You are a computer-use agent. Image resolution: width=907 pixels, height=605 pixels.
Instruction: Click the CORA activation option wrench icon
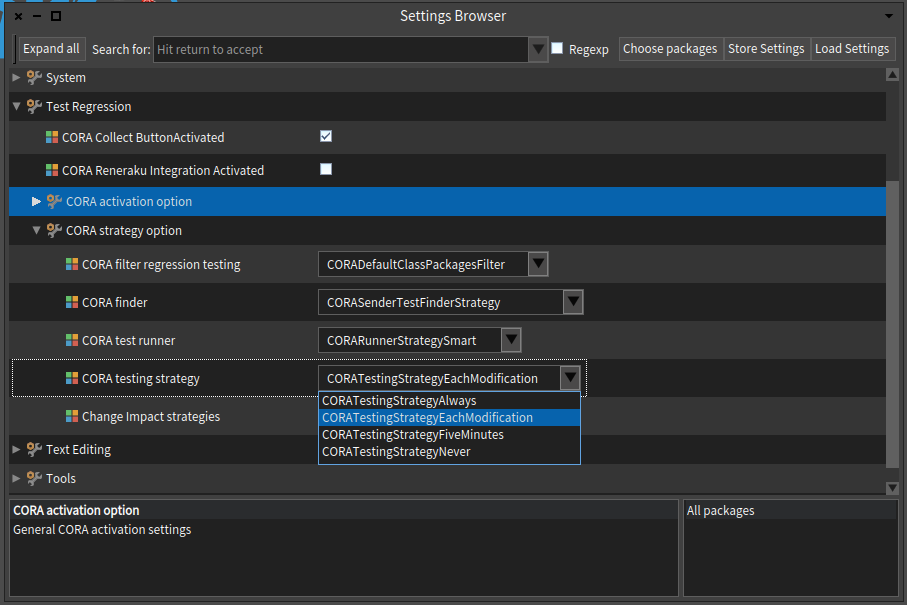54,201
